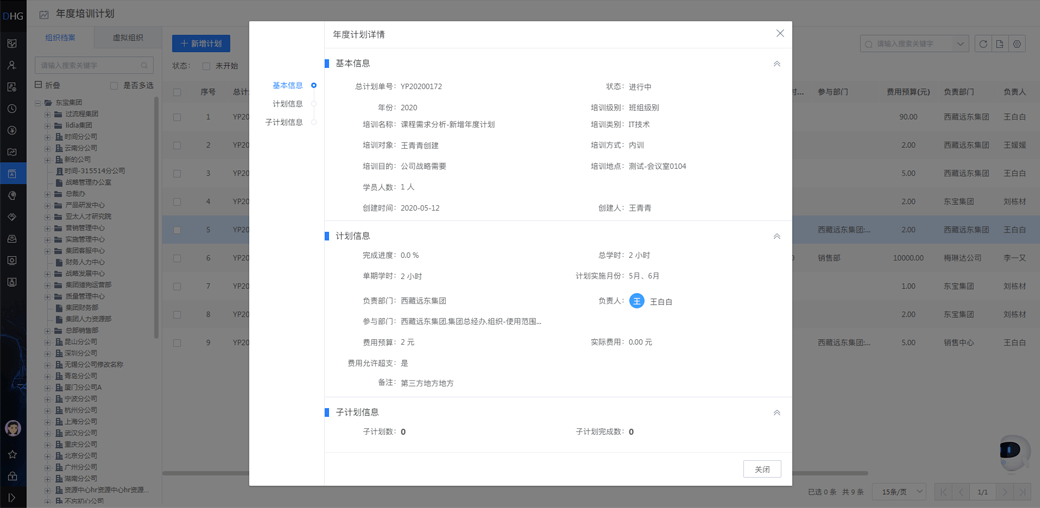
Task: Close the 年度计划详情 dialog with X icon
Action: click(780, 34)
